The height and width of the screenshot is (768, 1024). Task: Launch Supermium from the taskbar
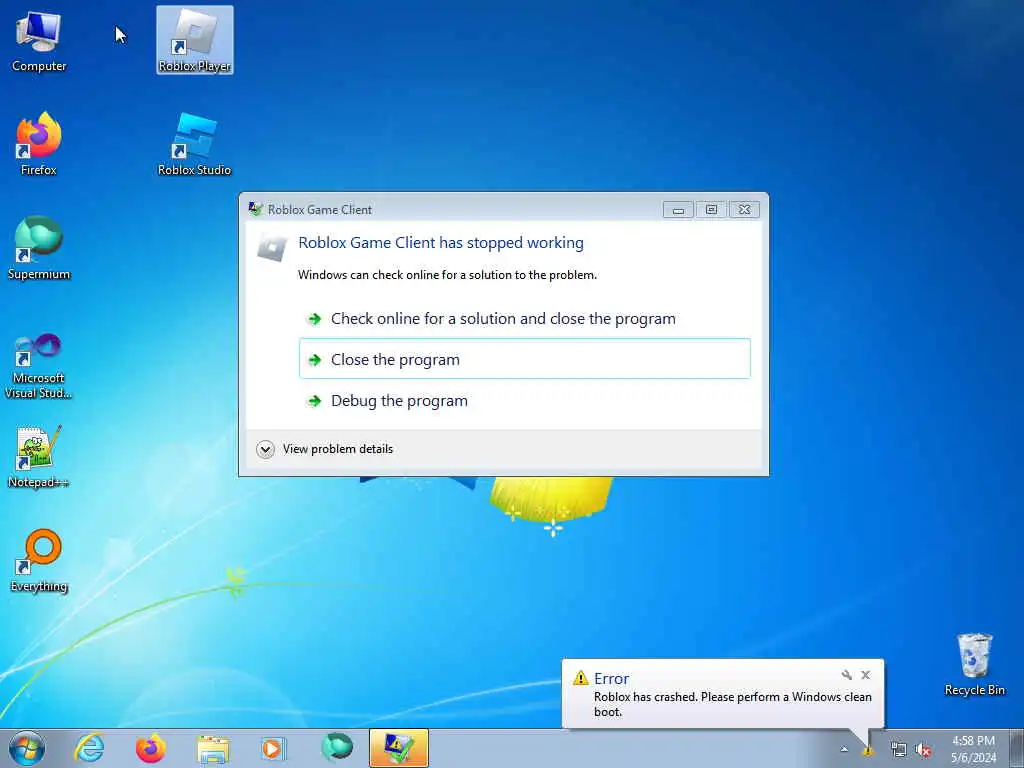[336, 748]
